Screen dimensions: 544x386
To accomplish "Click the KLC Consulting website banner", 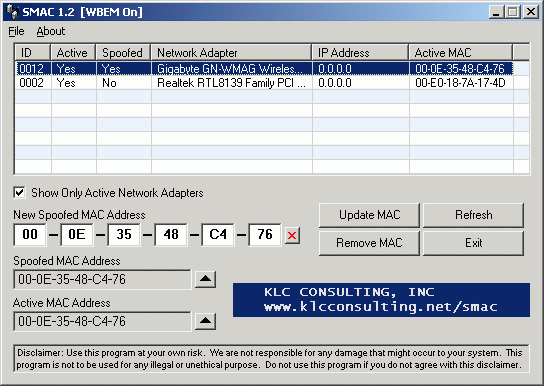I will coord(381,300).
